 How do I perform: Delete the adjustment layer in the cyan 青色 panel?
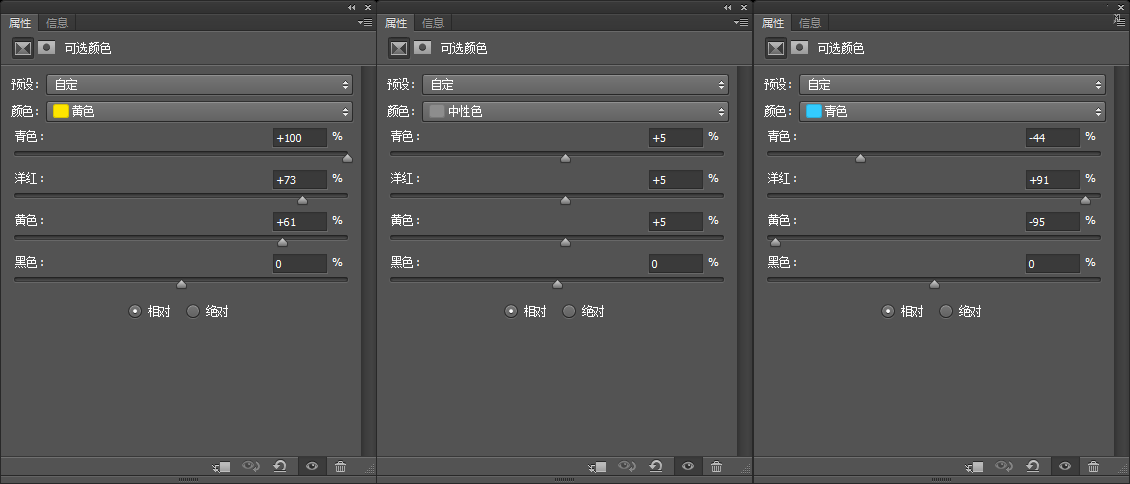pyautogui.click(x=1093, y=467)
